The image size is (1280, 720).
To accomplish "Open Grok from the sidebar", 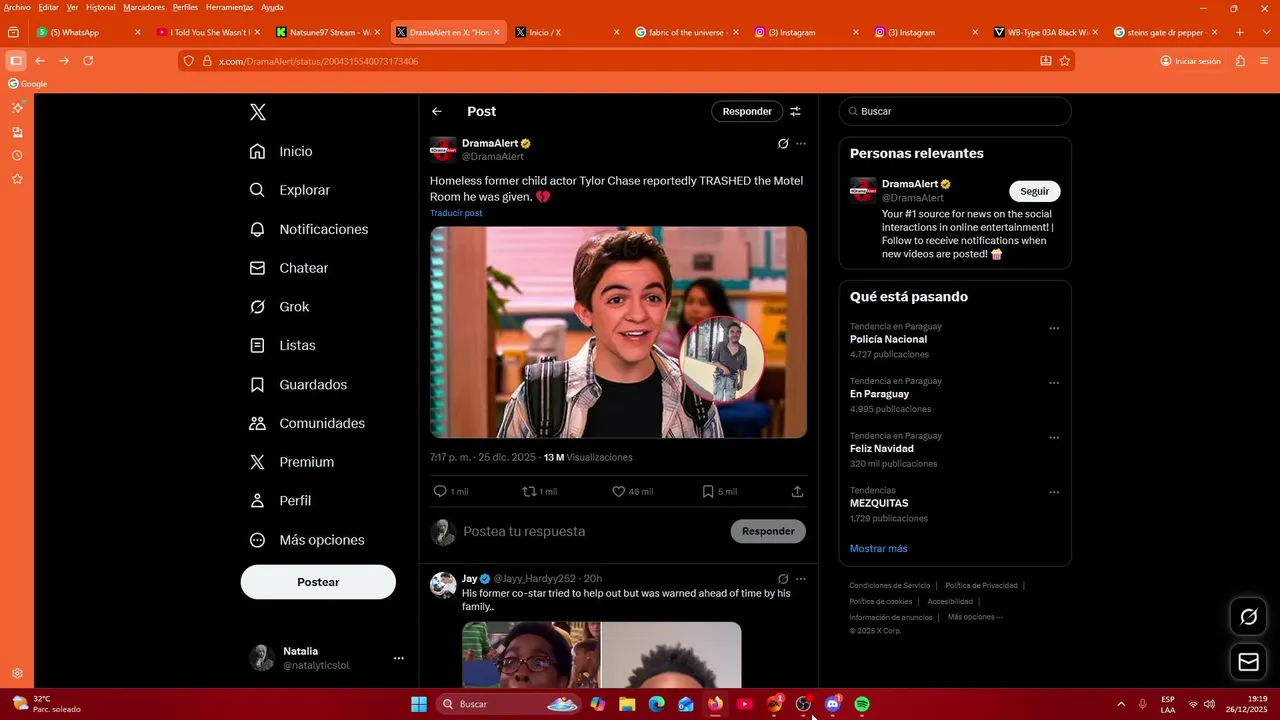I will pos(279,307).
